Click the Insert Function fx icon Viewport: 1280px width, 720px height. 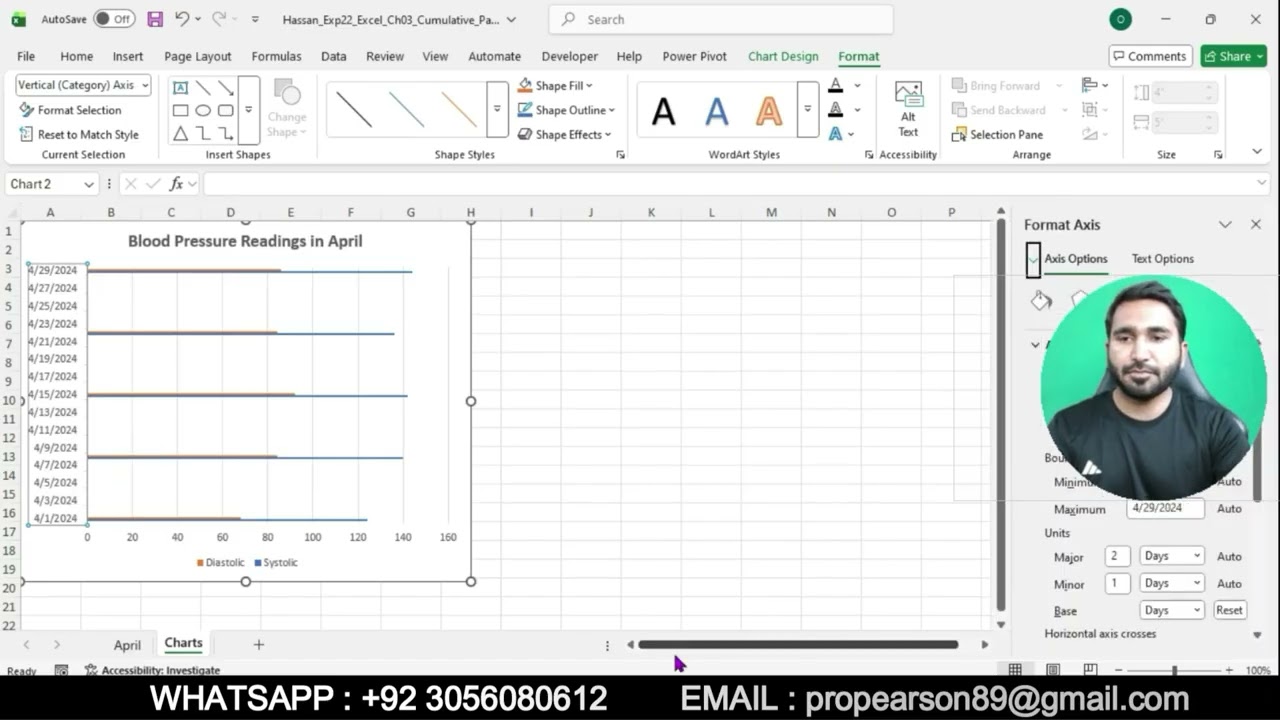coord(177,184)
